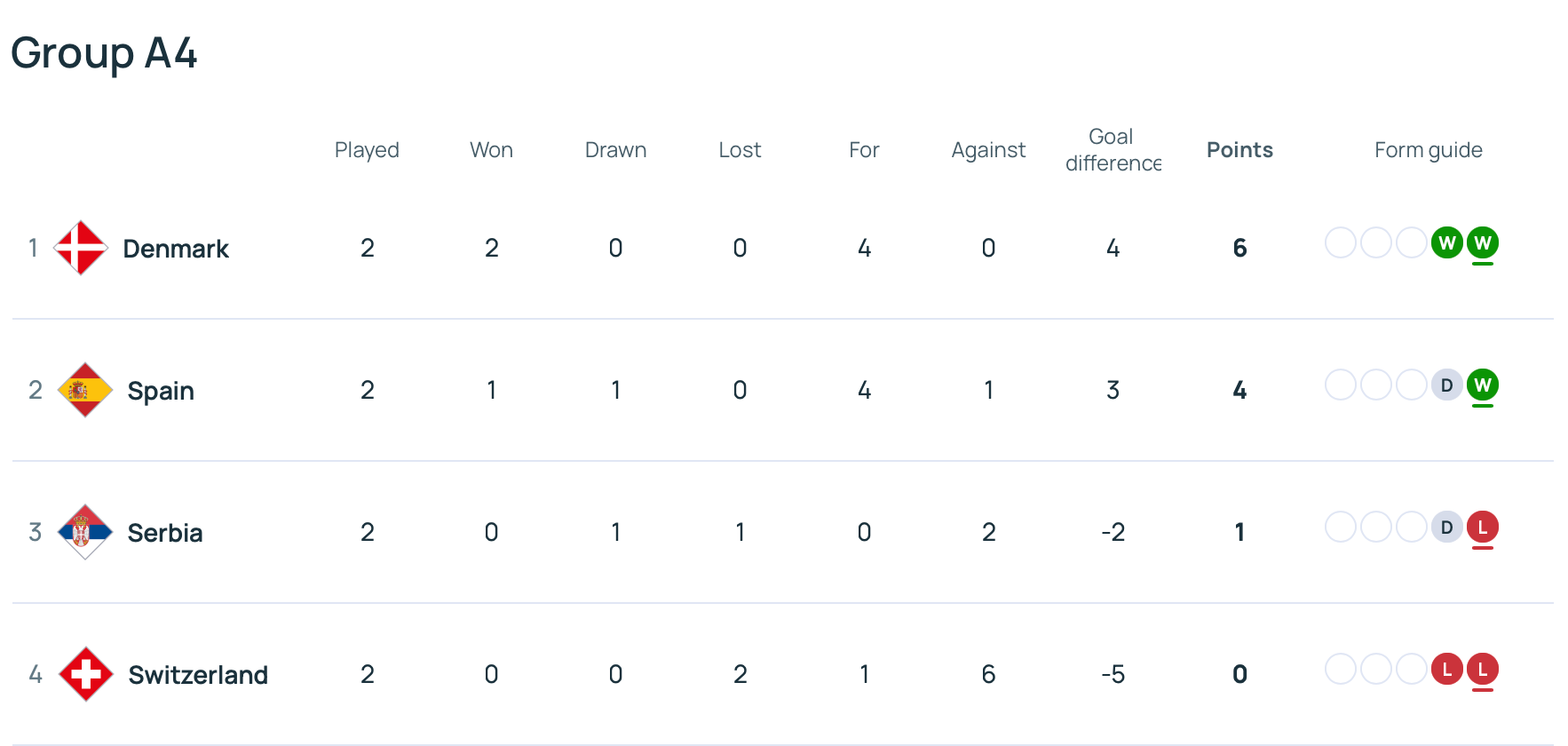Click Denmark's latest W form badge

(1483, 242)
